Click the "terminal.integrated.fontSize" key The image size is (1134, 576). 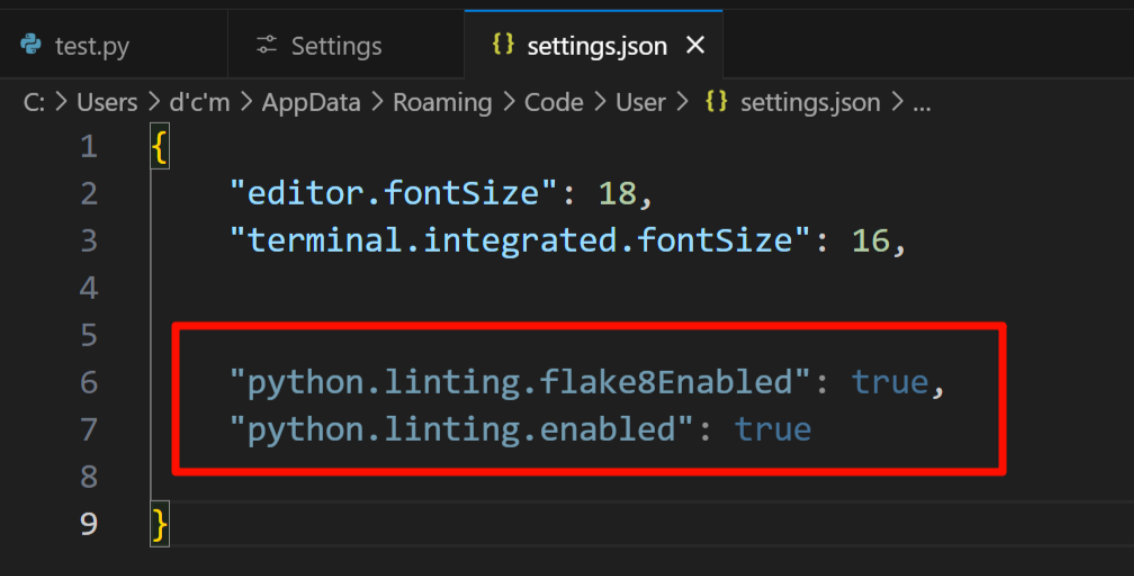[x=520, y=240]
